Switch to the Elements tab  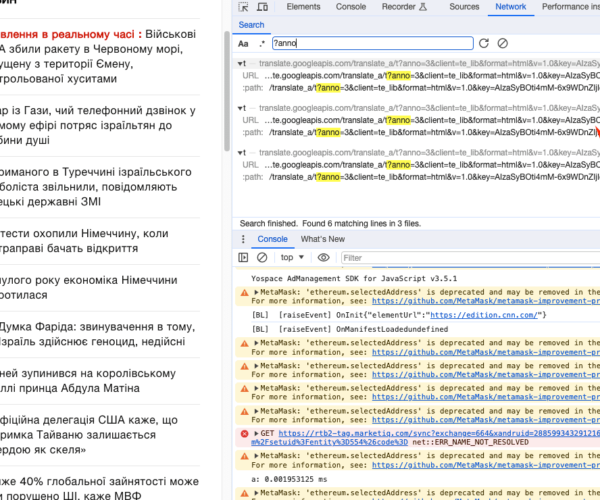tap(303, 7)
